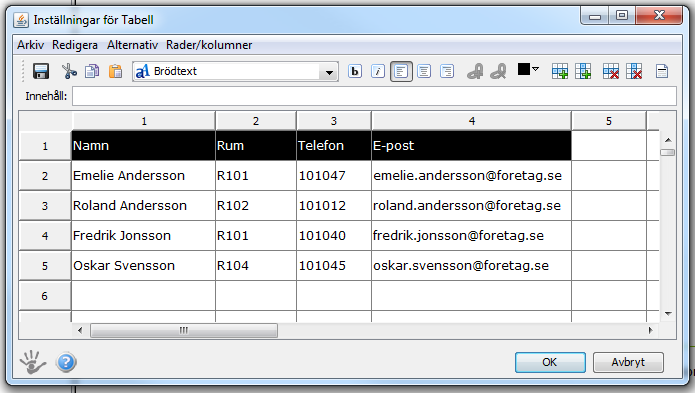Click the hand icon at bottom left
The image size is (695, 393).
(x=32, y=362)
